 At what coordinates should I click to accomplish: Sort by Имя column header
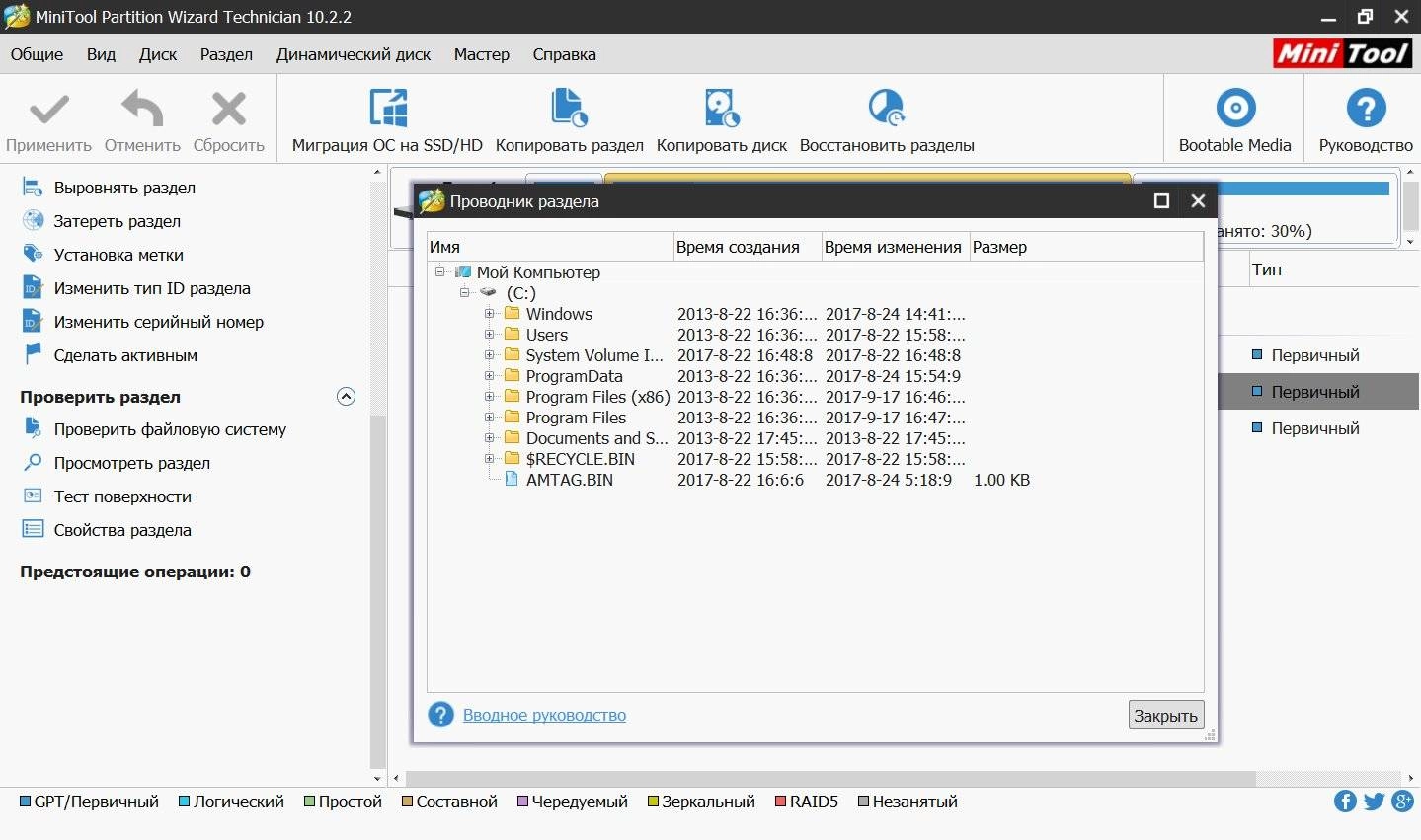550,247
